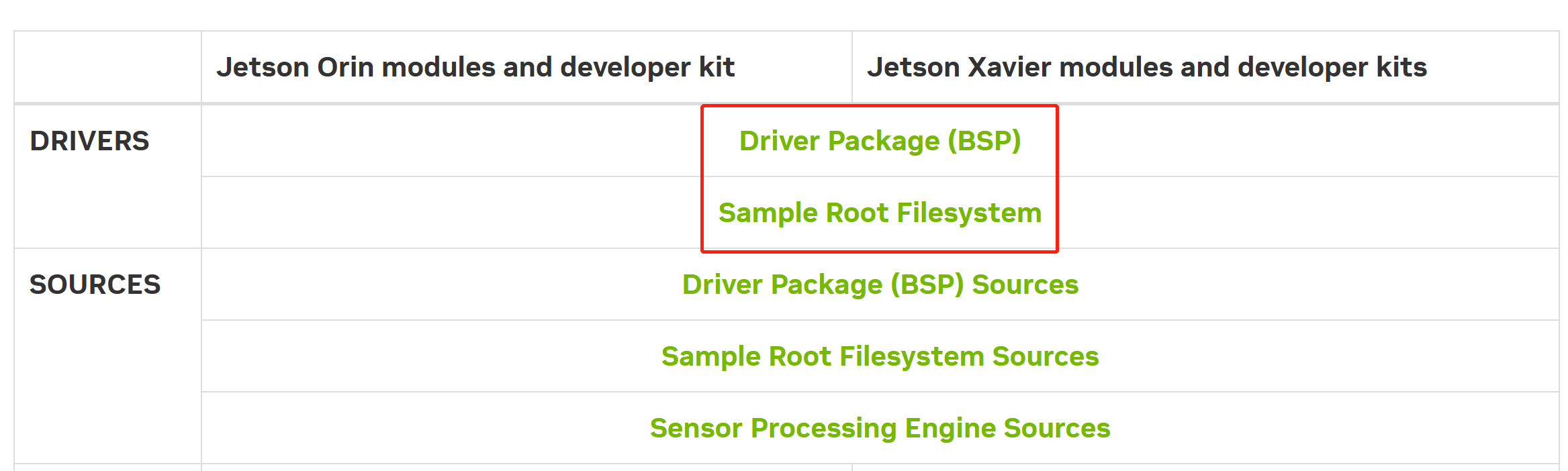This screenshot has height=471, width=1568.
Task: Click blank area right of BSP Sources link
Action: tap(1319, 284)
